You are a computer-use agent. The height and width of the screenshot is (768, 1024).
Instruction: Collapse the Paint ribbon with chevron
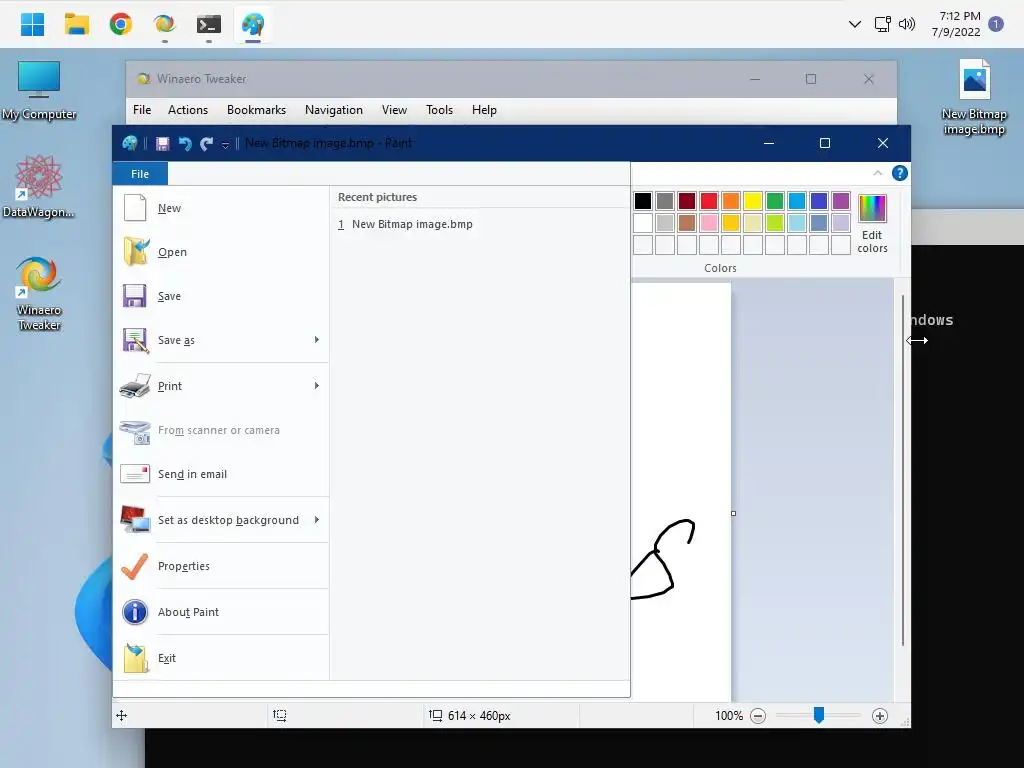pos(878,173)
